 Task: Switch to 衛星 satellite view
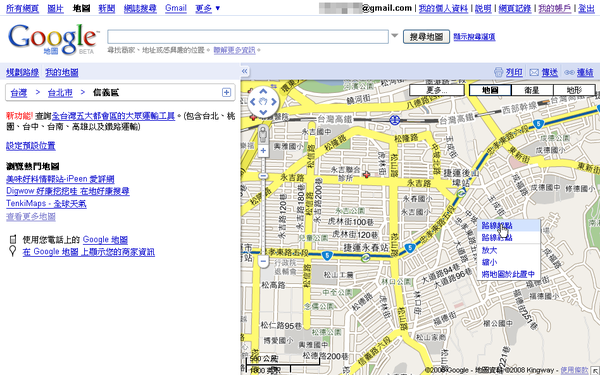pos(532,90)
